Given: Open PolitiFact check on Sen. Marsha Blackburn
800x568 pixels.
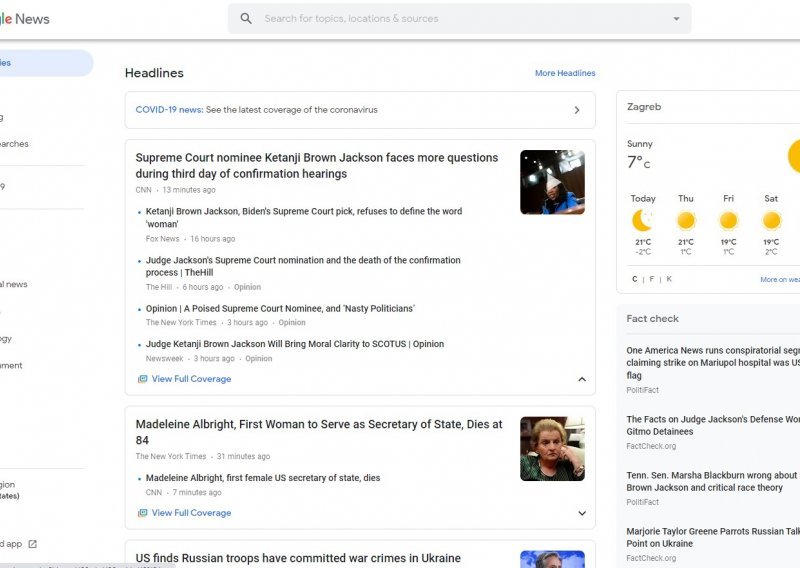Looking at the screenshot, I should (713, 481).
